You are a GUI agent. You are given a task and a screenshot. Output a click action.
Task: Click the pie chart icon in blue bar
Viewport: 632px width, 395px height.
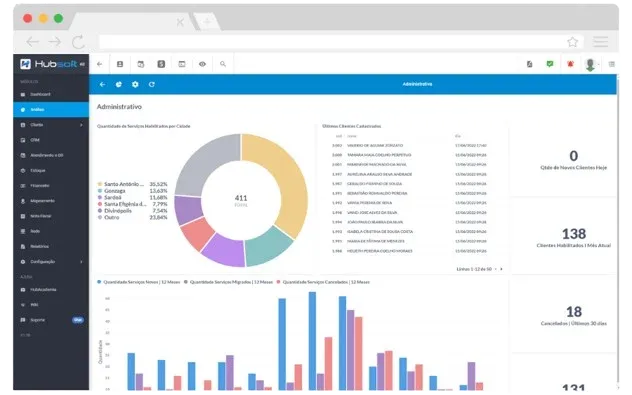click(118, 84)
